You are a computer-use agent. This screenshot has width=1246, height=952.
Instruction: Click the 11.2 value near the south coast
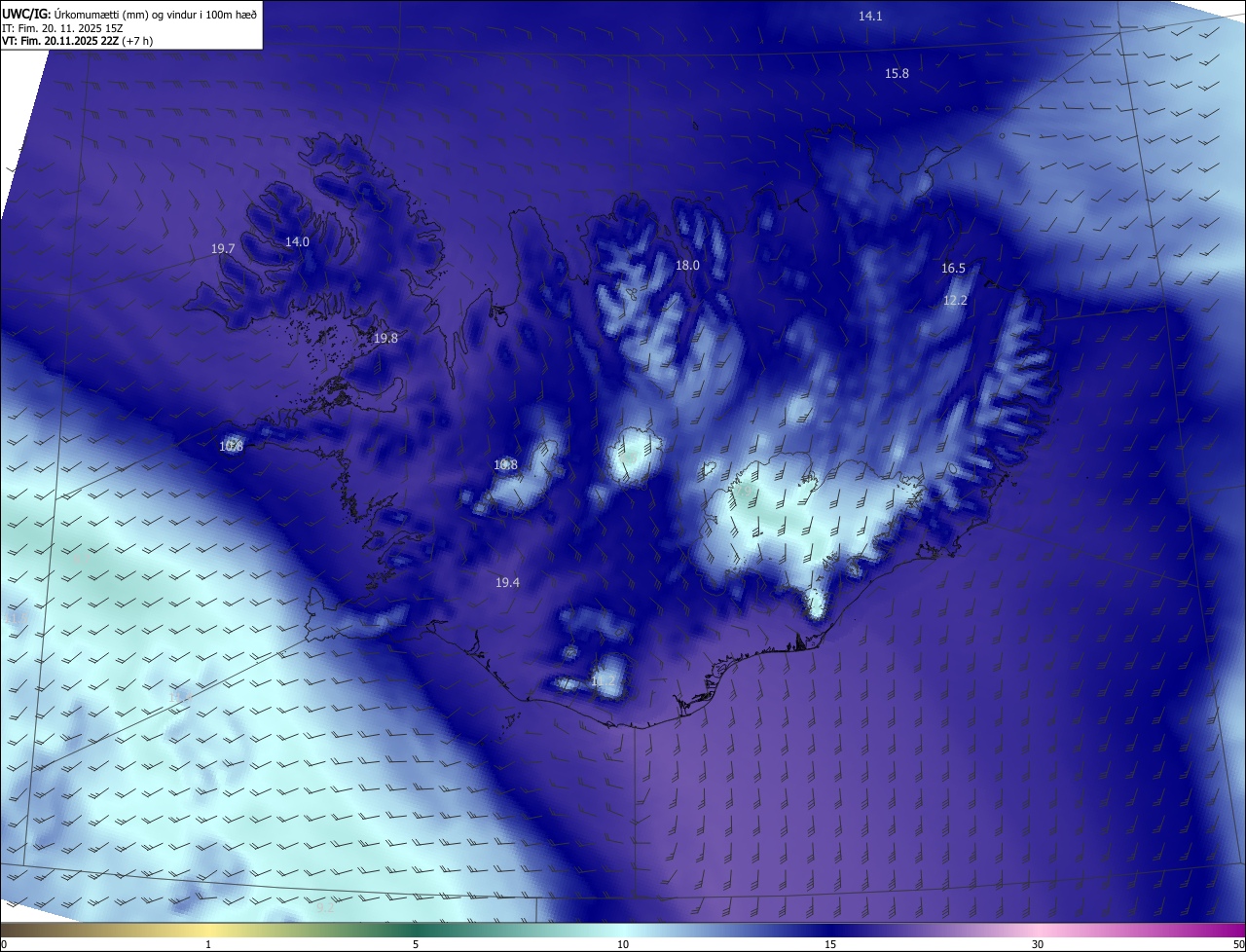[604, 681]
